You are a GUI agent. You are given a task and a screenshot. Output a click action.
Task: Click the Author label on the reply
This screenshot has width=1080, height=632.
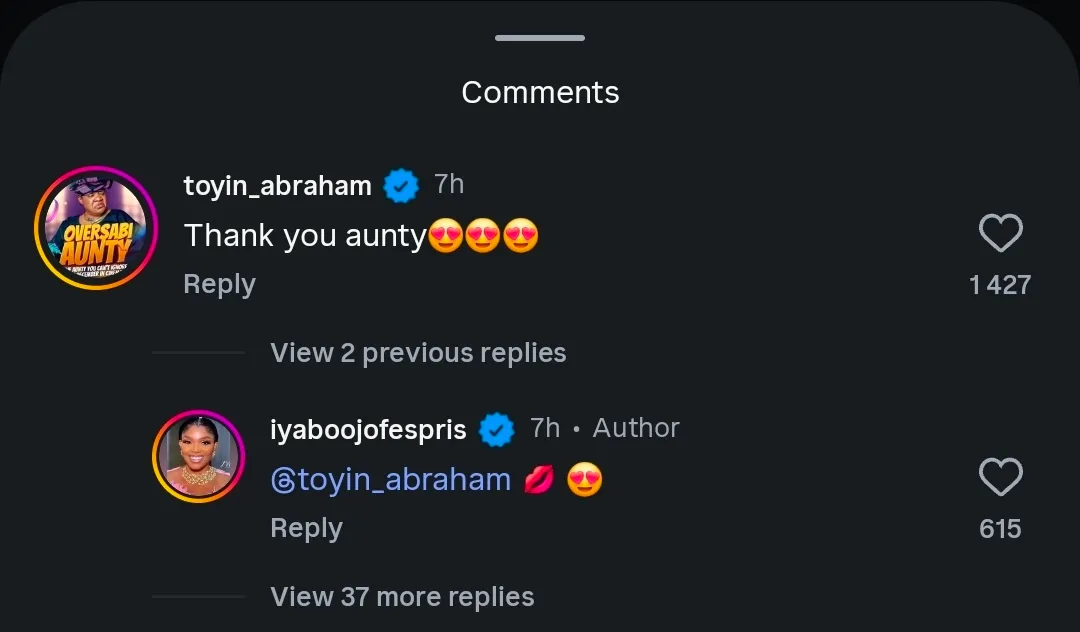tap(636, 428)
